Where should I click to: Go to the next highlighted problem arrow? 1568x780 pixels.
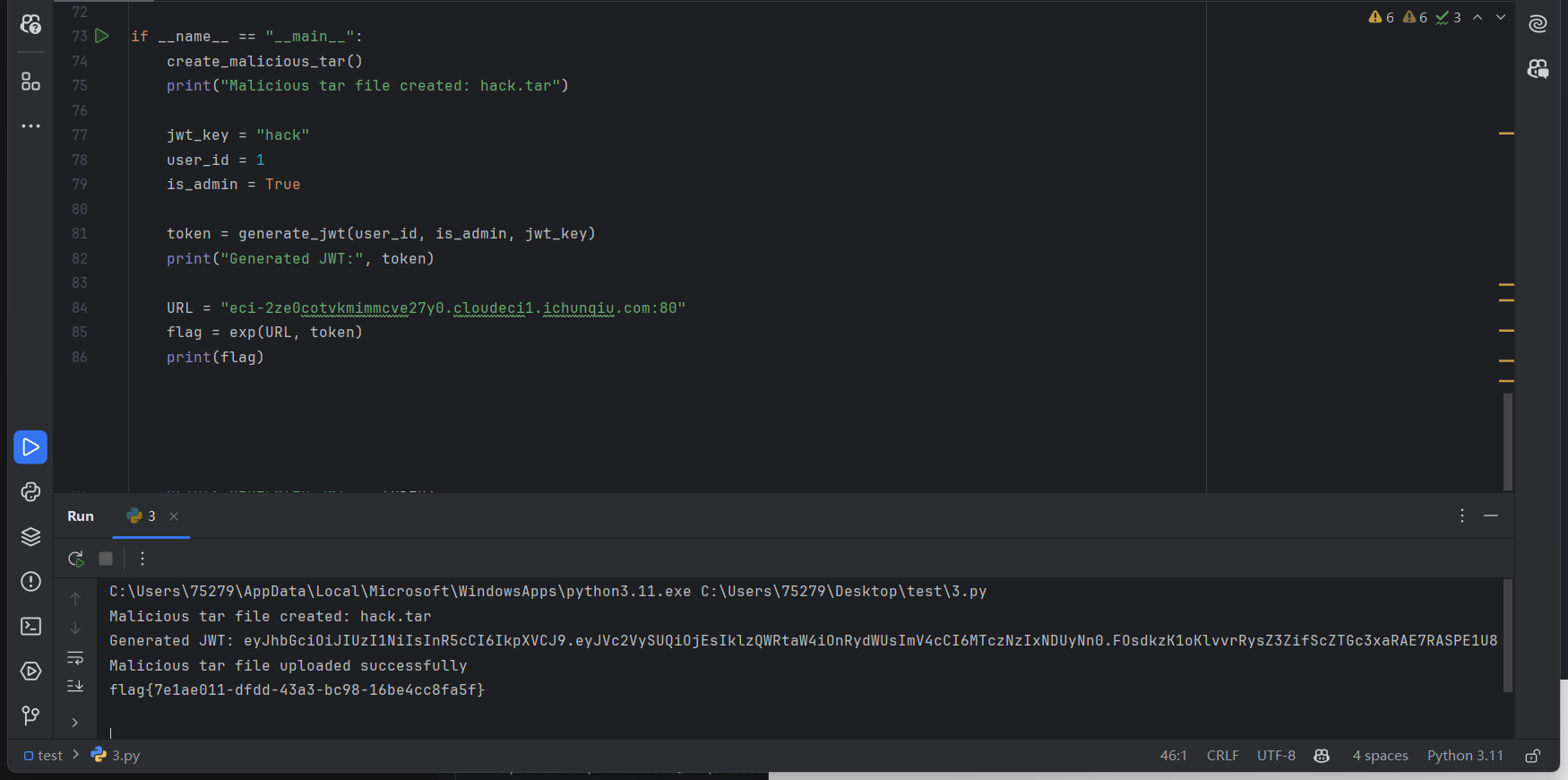(x=1501, y=17)
